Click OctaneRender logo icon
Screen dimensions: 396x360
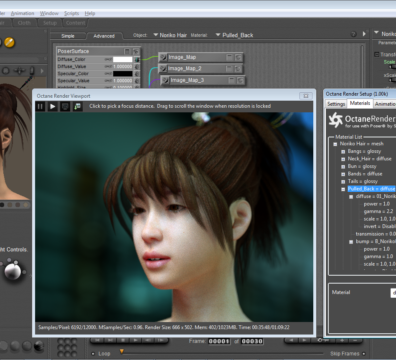[x=335, y=120]
